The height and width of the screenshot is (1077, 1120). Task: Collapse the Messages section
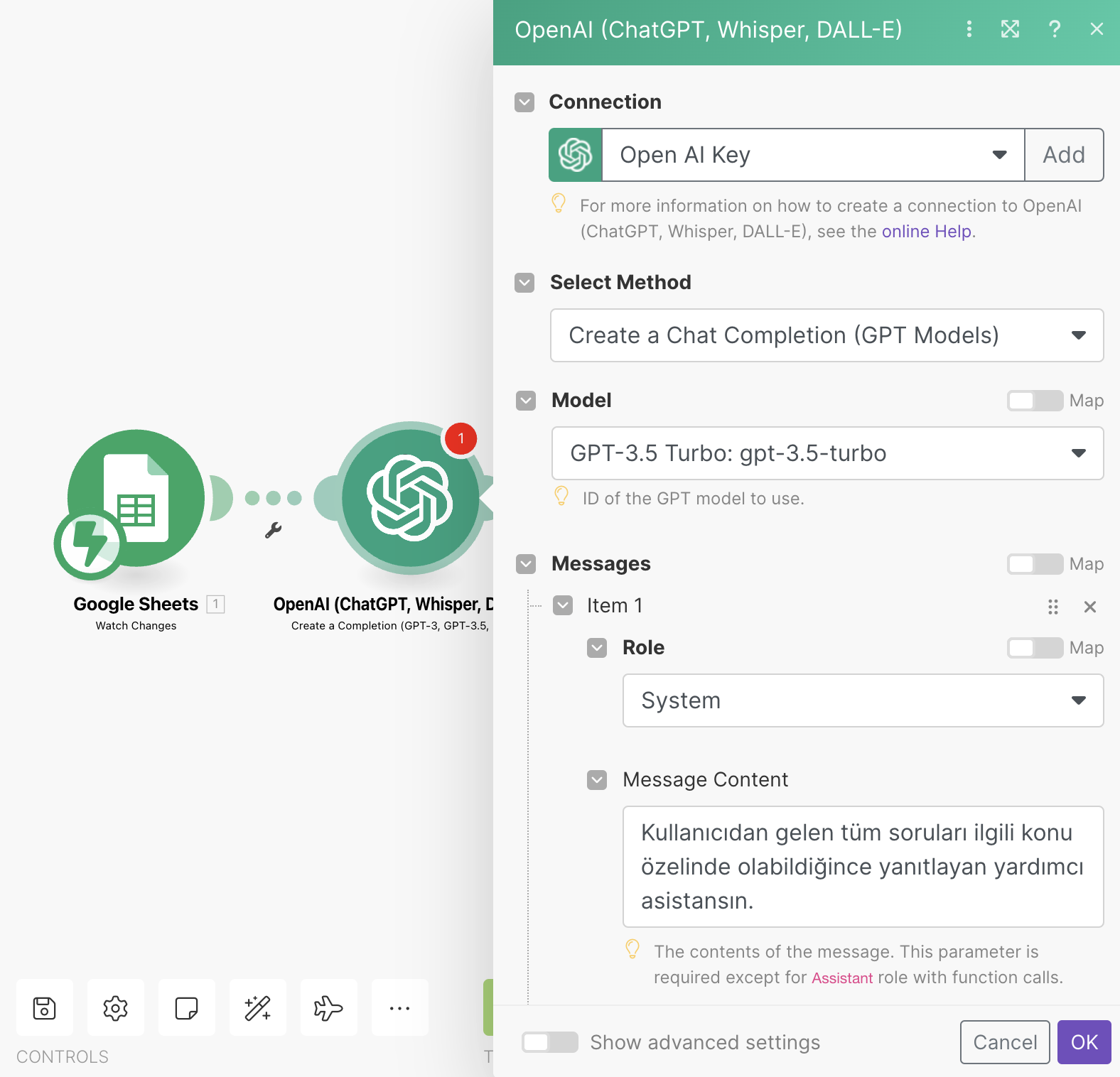526,564
